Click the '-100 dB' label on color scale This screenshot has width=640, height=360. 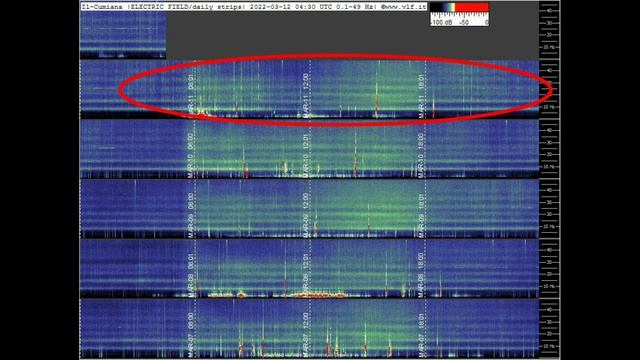pos(441,23)
